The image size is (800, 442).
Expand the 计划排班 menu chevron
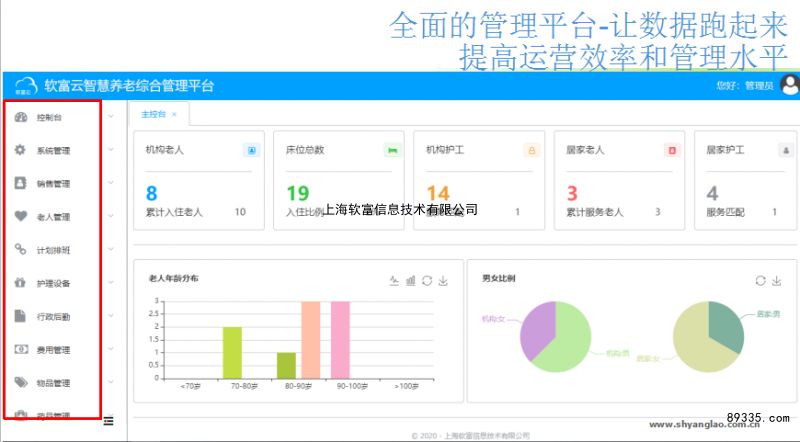(110, 249)
